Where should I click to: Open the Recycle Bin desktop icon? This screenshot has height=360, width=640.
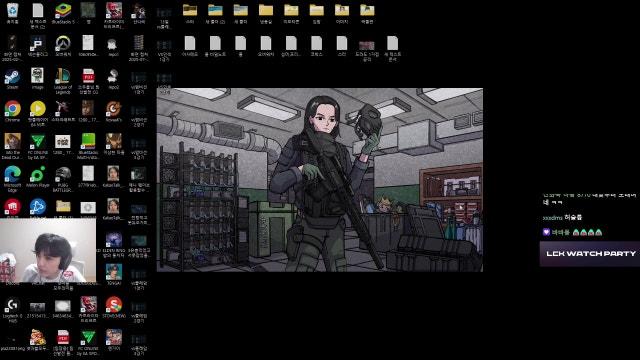(12, 13)
